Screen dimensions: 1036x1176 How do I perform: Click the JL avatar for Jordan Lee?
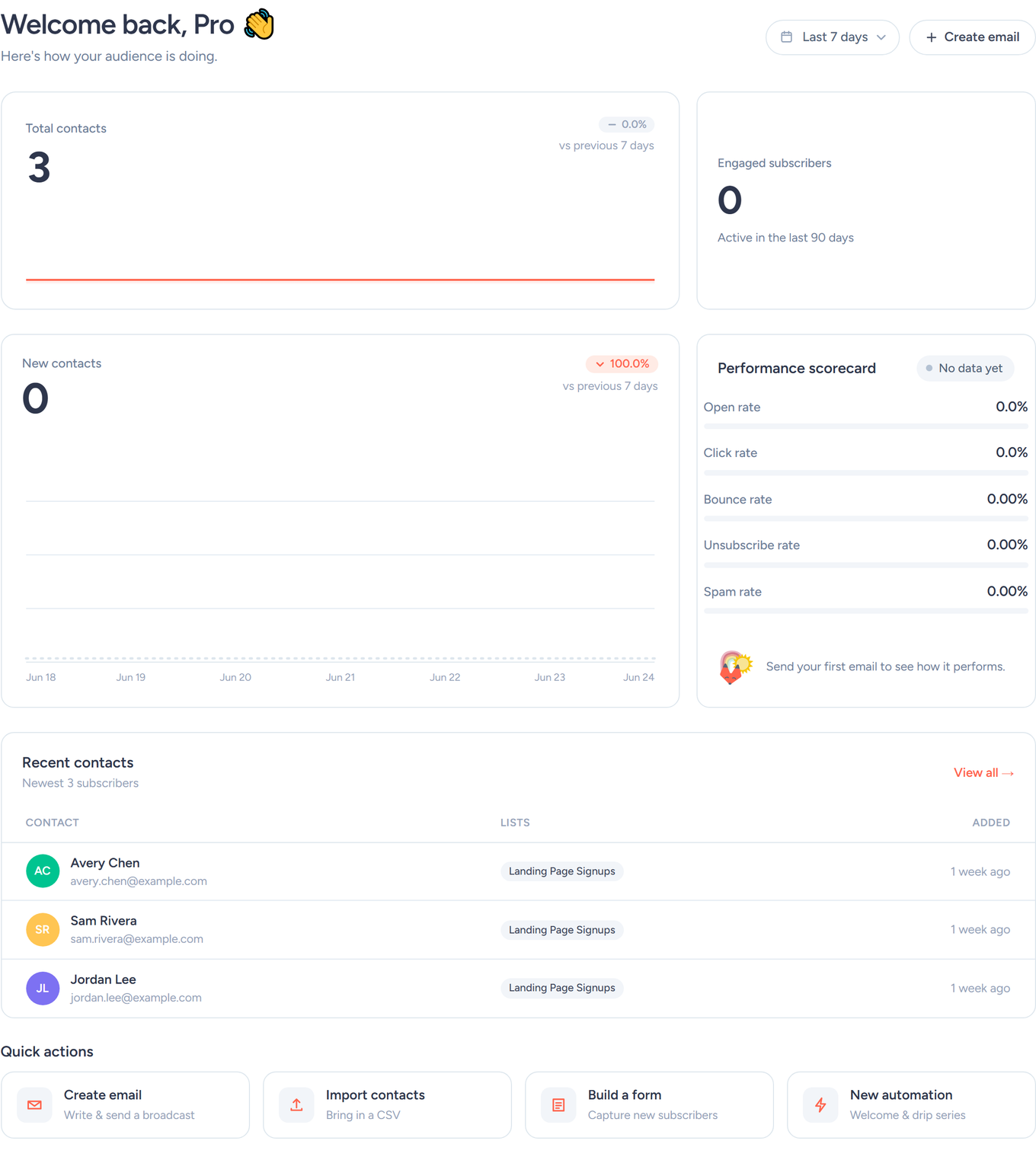click(x=43, y=989)
